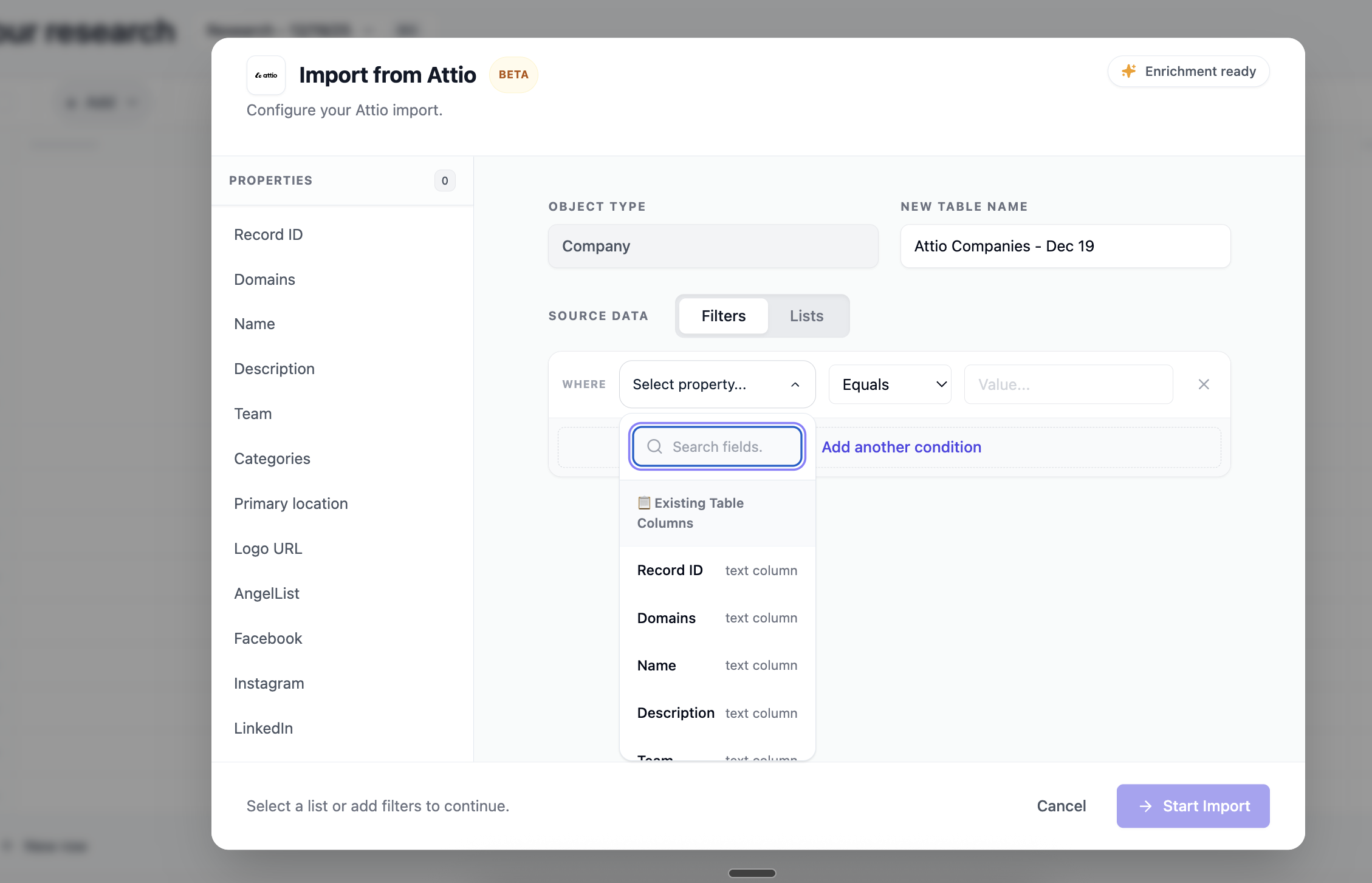Image resolution: width=1372 pixels, height=883 pixels.
Task: Switch to the Lists tab
Action: (x=806, y=316)
